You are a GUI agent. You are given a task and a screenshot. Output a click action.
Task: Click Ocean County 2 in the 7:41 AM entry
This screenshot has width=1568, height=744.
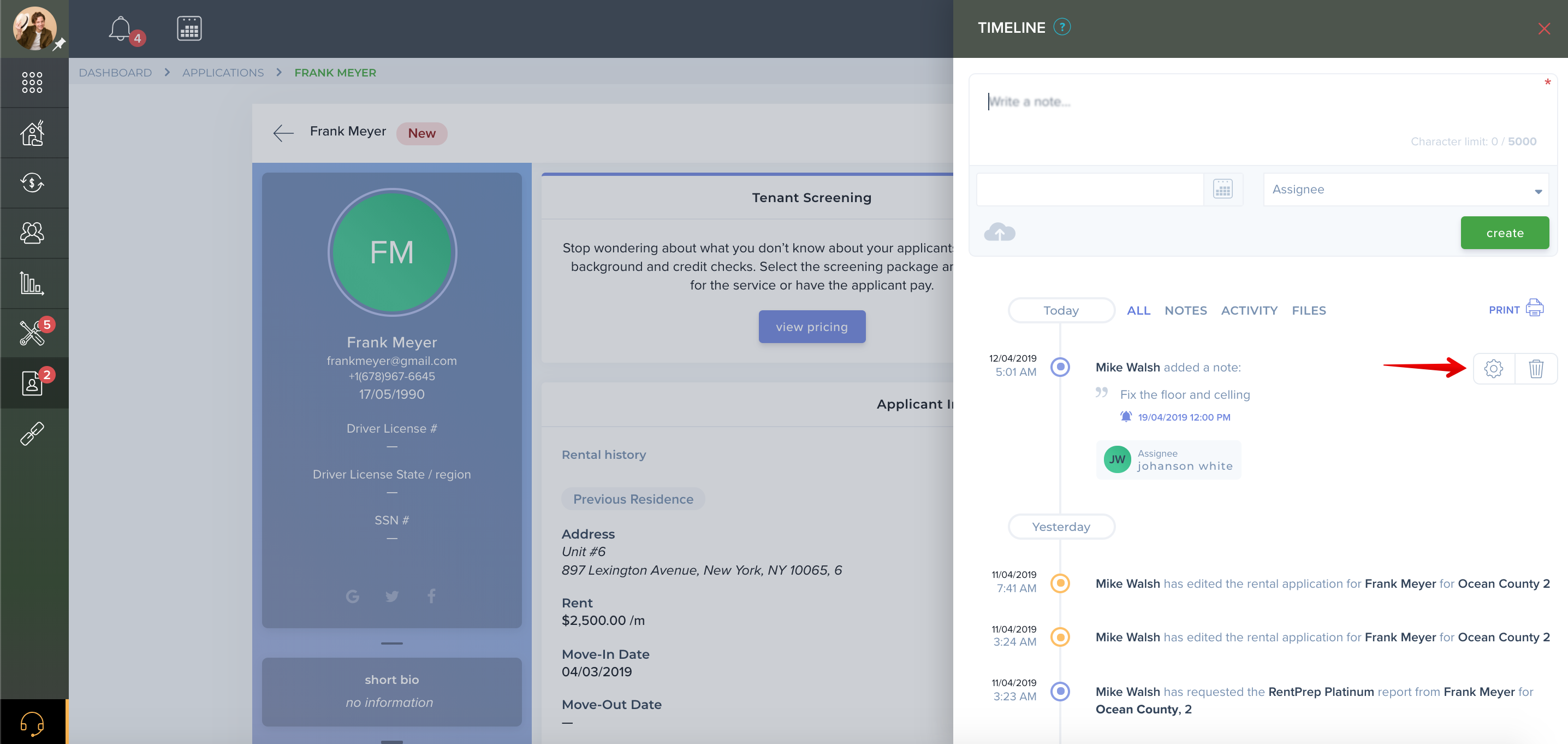click(1504, 583)
